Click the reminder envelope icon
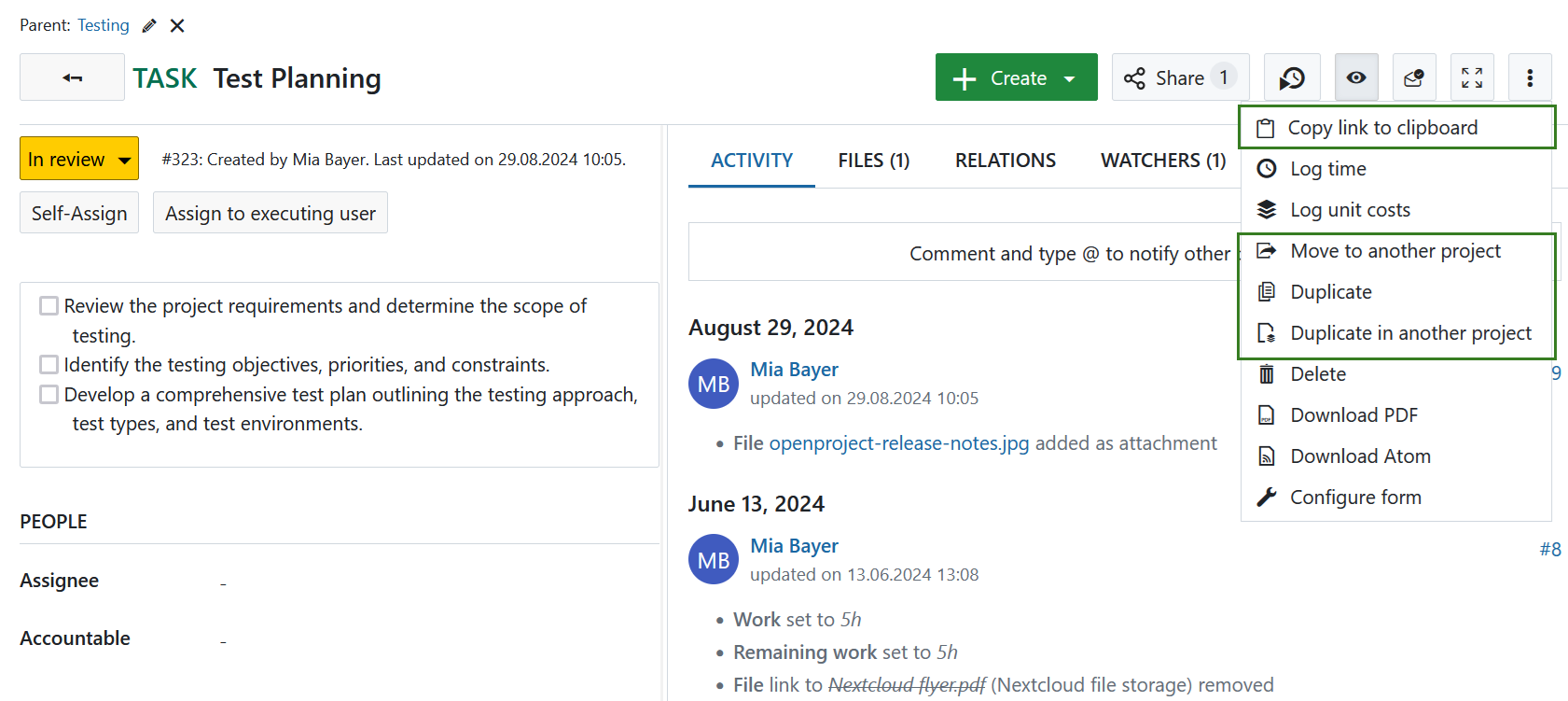This screenshot has width=1568, height=701. click(1414, 77)
